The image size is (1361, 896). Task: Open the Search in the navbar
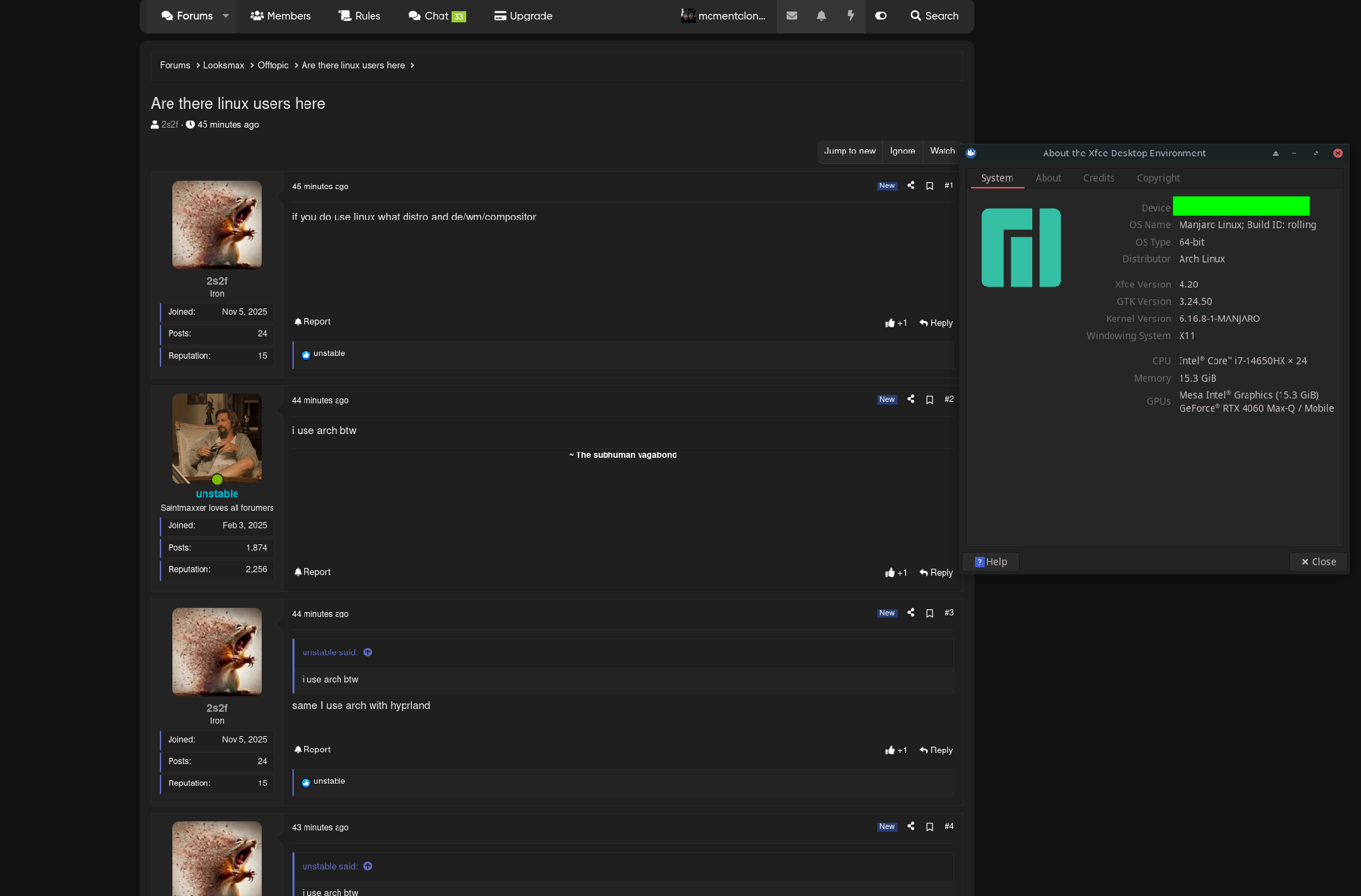click(934, 15)
